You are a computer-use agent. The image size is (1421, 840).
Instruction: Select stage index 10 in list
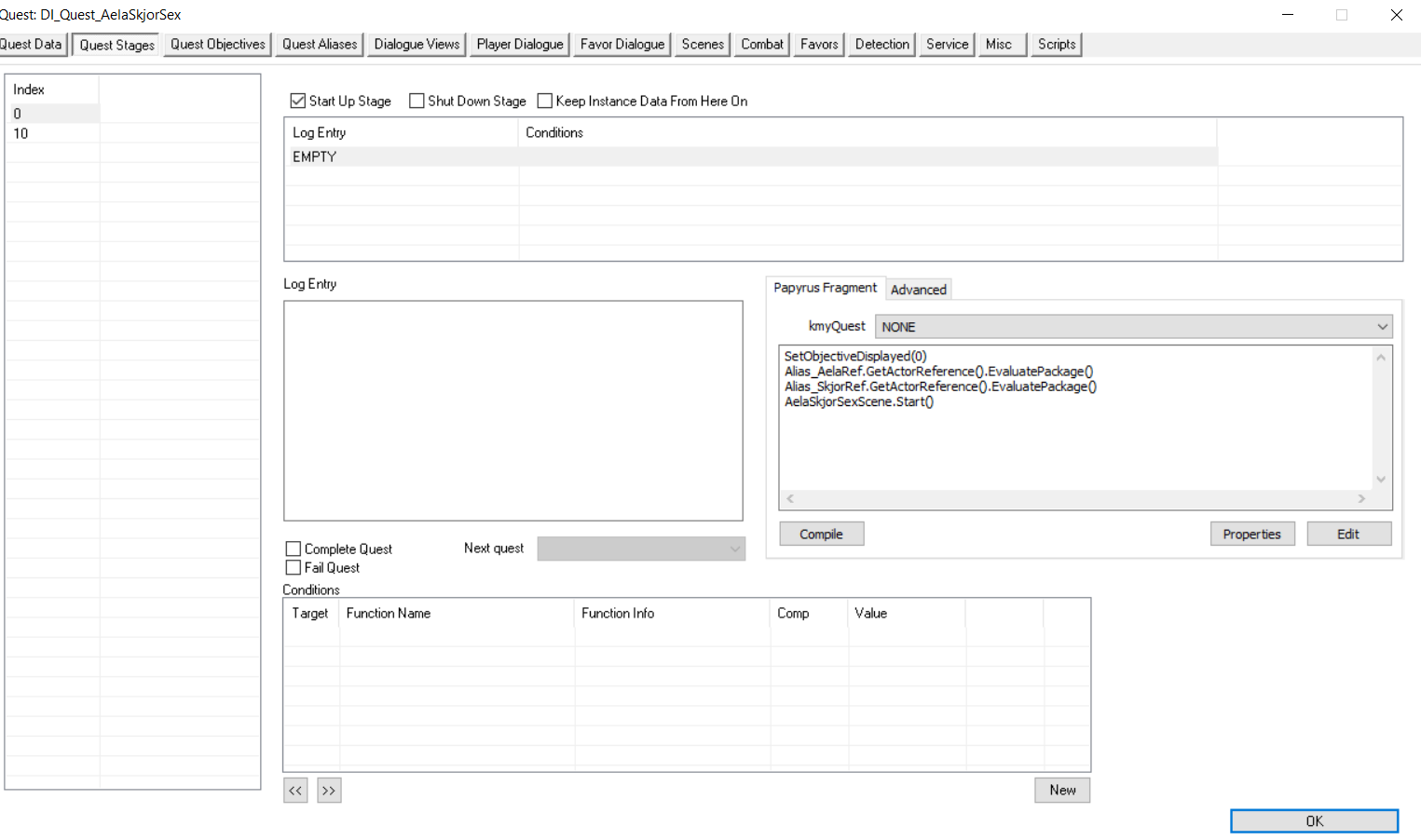pyautogui.click(x=52, y=133)
